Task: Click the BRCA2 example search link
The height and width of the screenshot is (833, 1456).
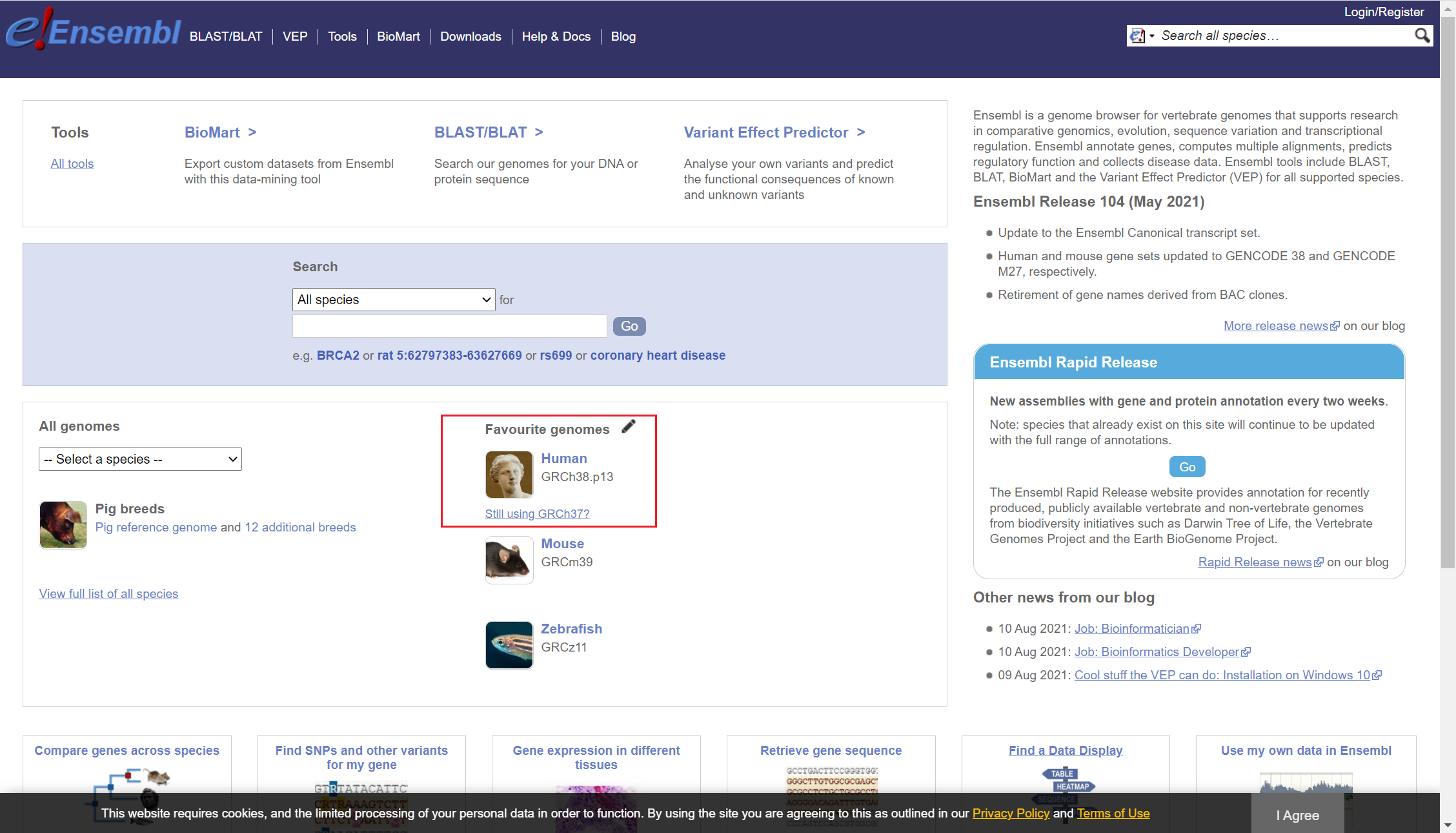Action: tap(338, 356)
